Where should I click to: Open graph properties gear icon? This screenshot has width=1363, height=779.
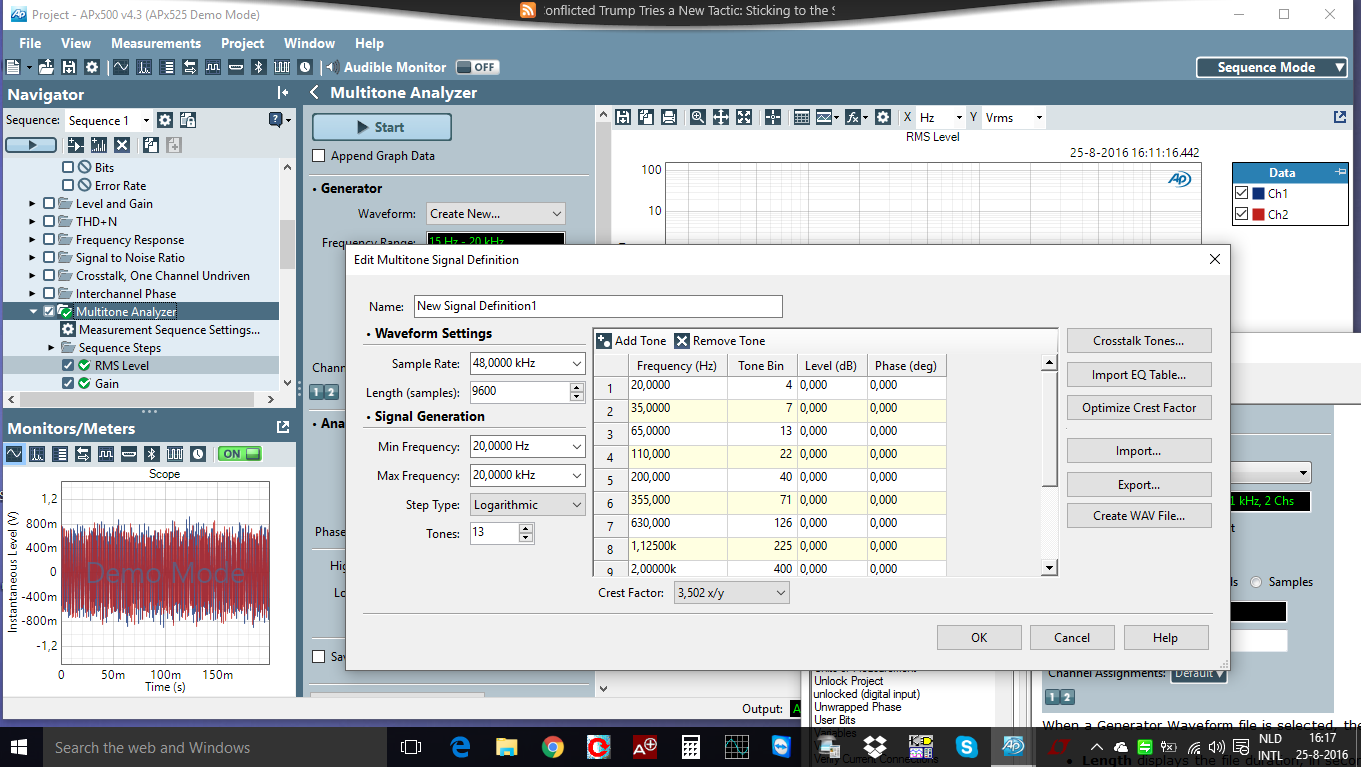(883, 117)
